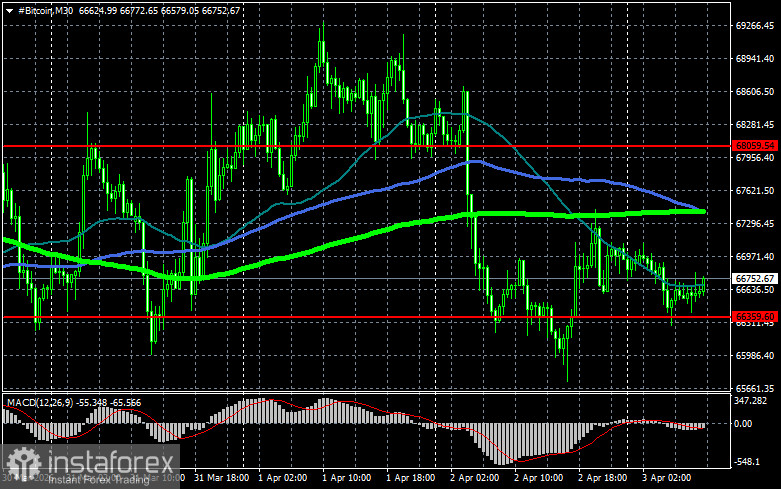Click the 3 Apr 02:00 time label

(x=666, y=478)
